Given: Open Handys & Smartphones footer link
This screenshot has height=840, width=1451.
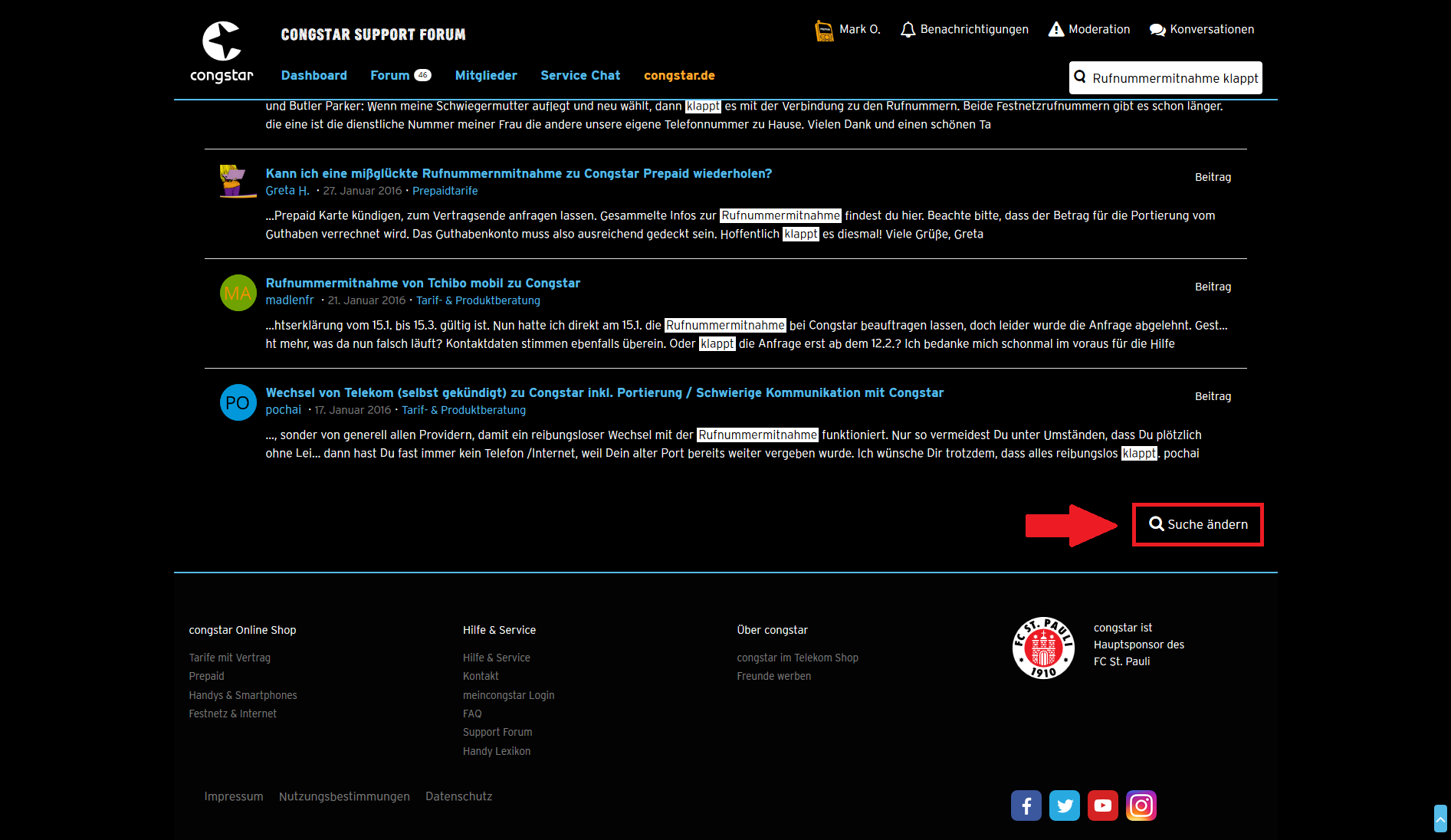Looking at the screenshot, I should pos(243,695).
